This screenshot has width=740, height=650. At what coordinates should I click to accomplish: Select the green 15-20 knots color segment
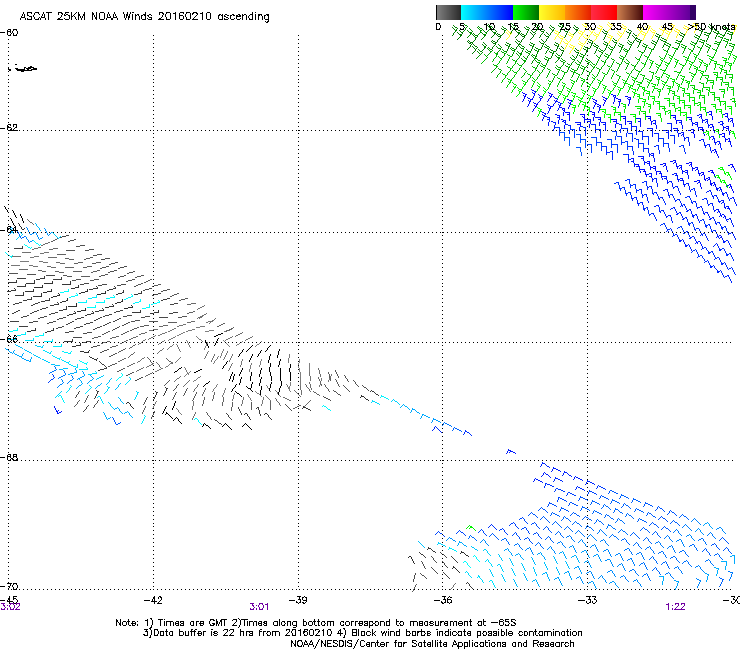tap(526, 12)
